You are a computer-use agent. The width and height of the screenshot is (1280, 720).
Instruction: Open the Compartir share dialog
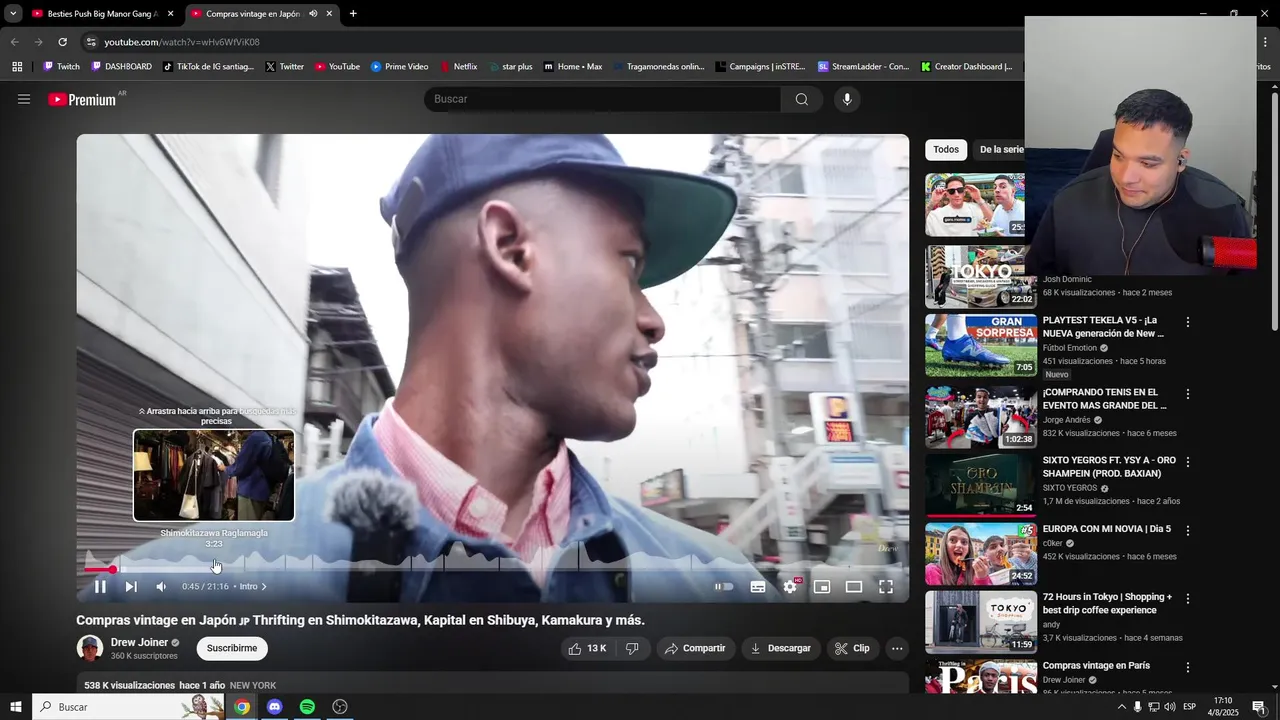point(695,648)
